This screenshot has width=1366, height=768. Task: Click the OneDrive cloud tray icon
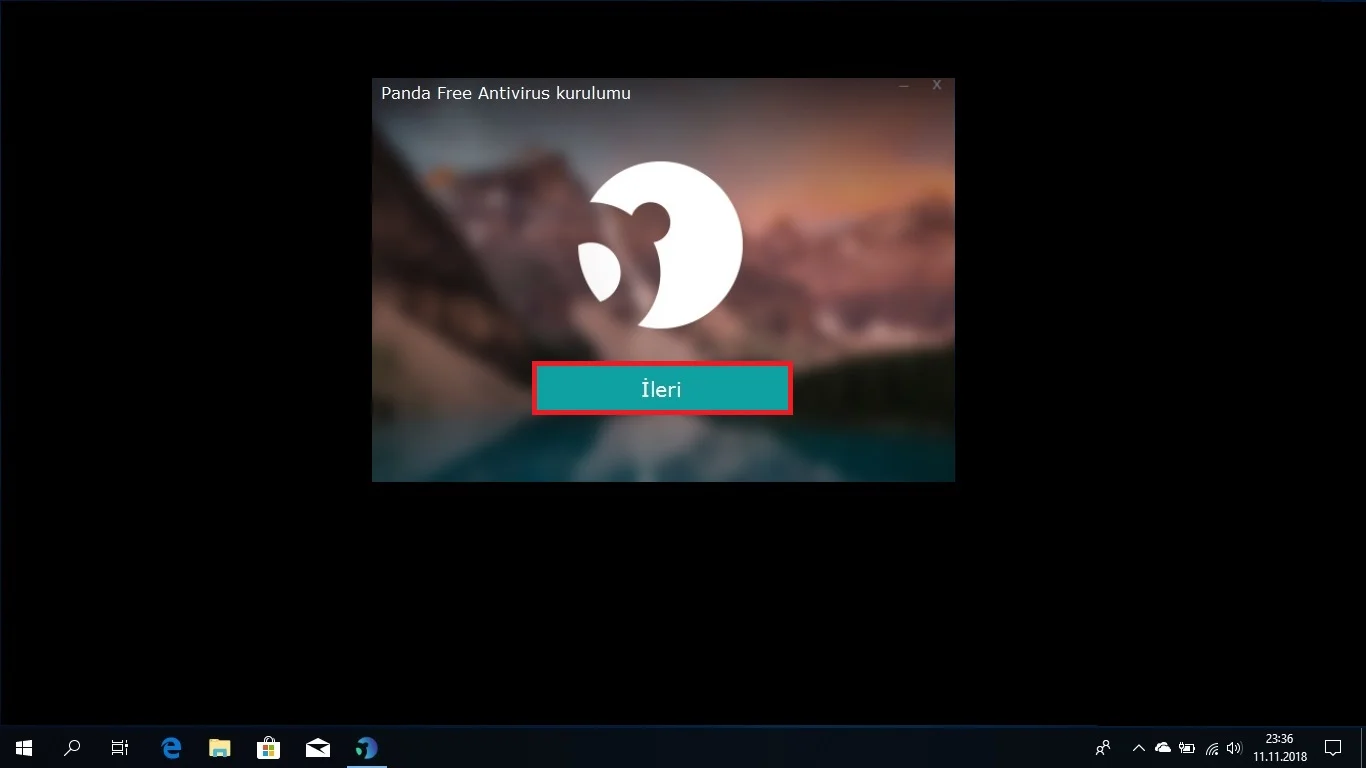1162,748
